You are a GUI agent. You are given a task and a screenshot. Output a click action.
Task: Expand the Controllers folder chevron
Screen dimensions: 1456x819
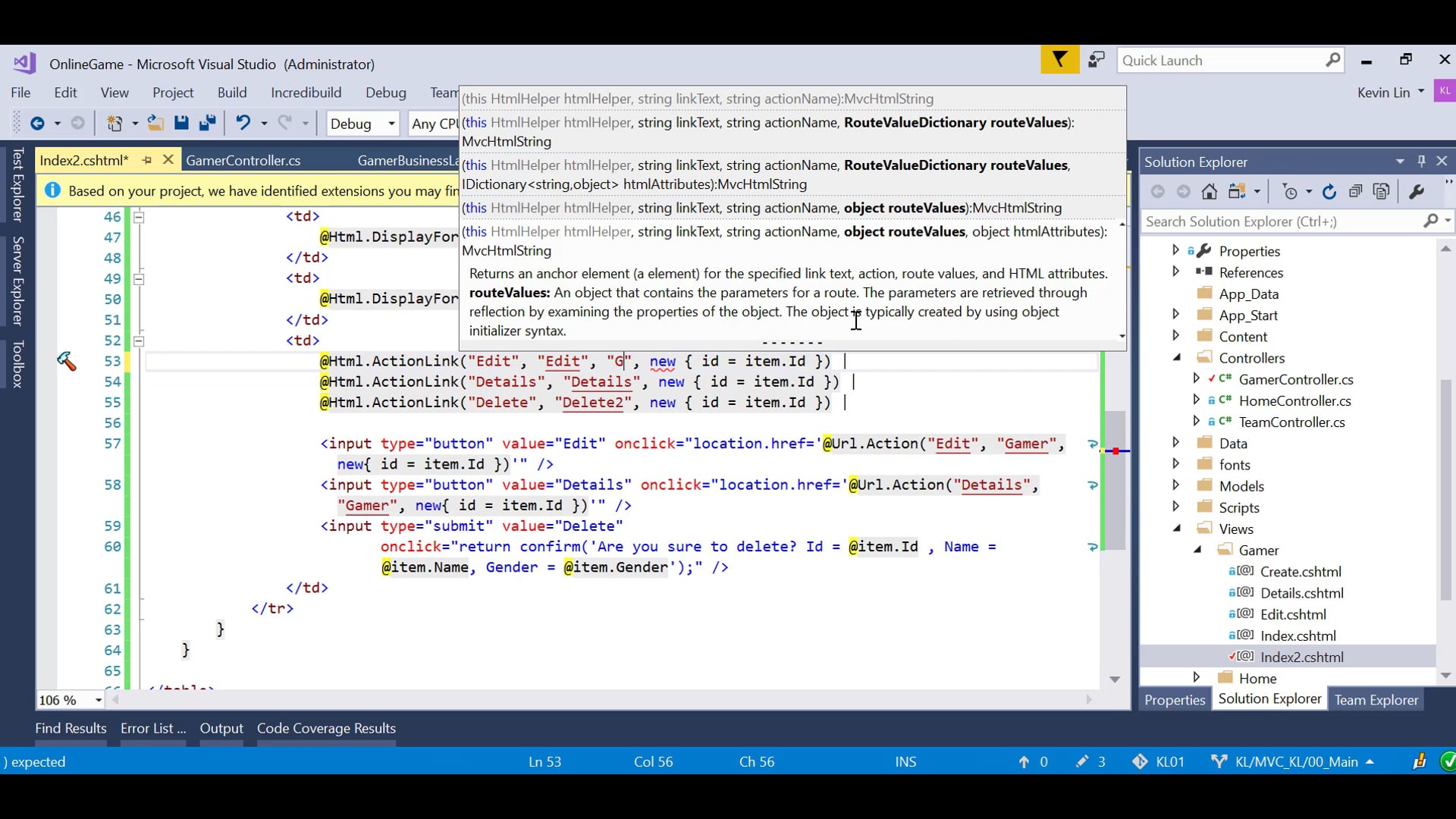coord(1178,357)
